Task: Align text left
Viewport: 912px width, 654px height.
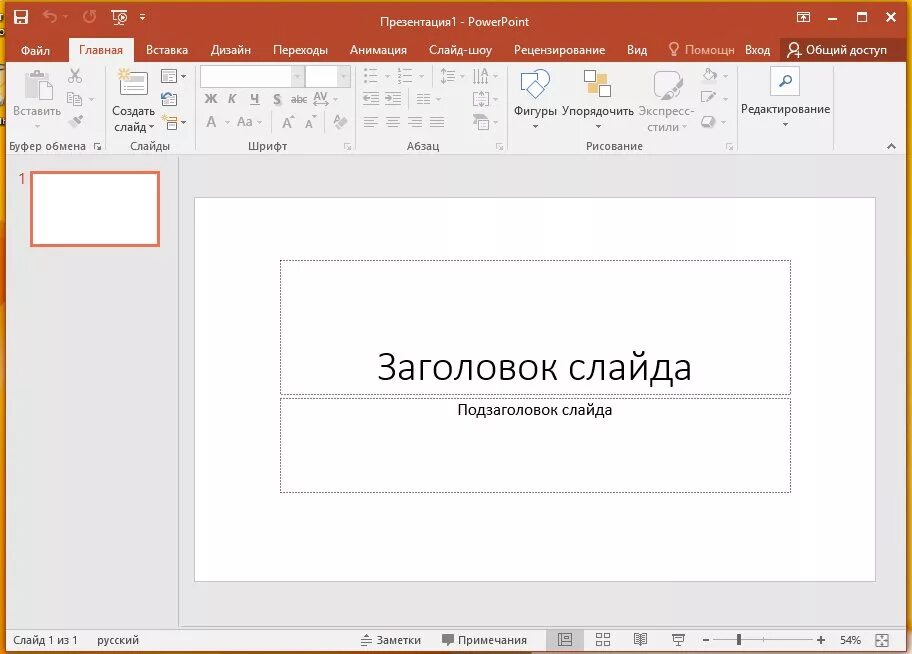Action: coord(370,122)
